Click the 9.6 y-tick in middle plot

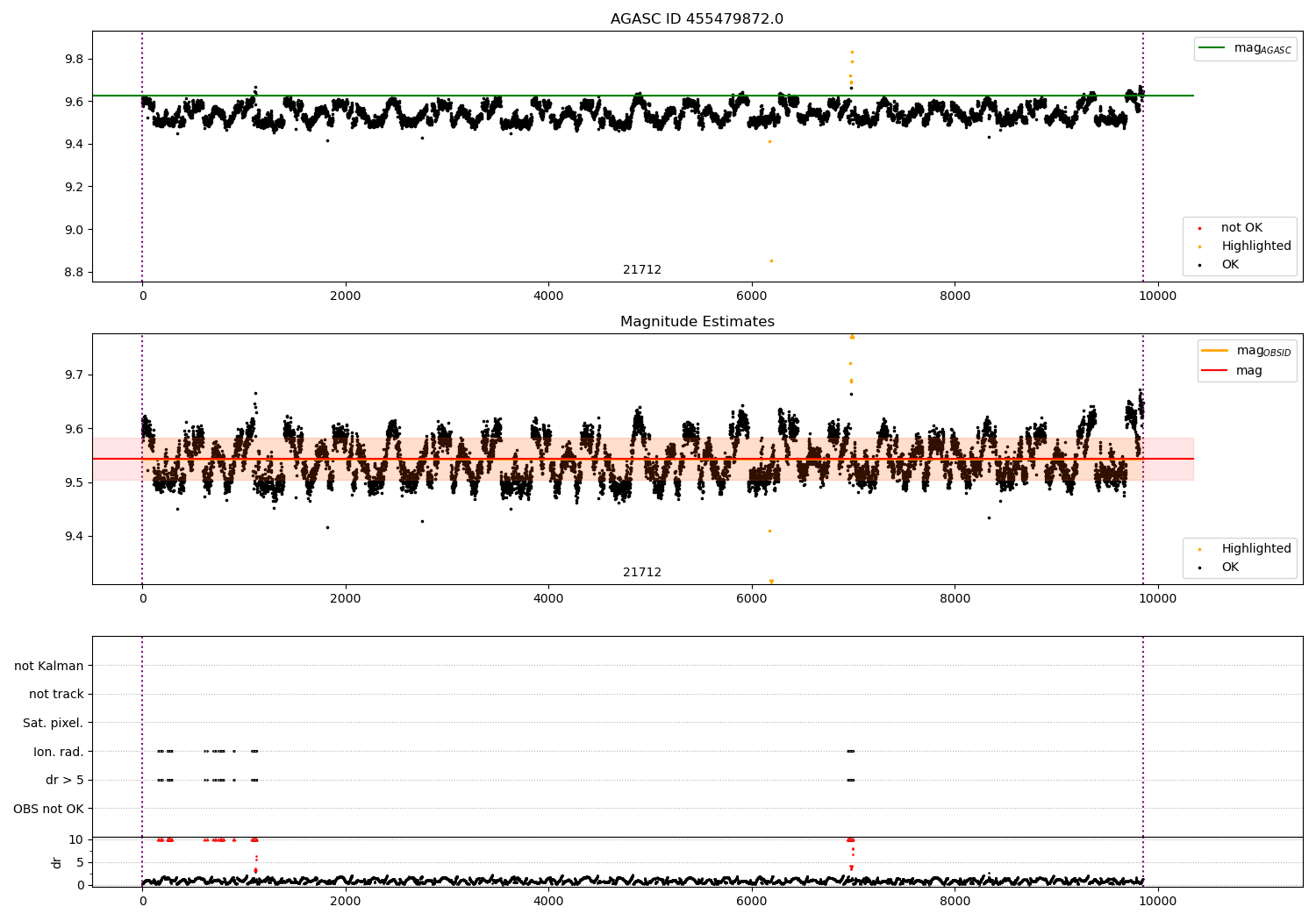[x=72, y=429]
